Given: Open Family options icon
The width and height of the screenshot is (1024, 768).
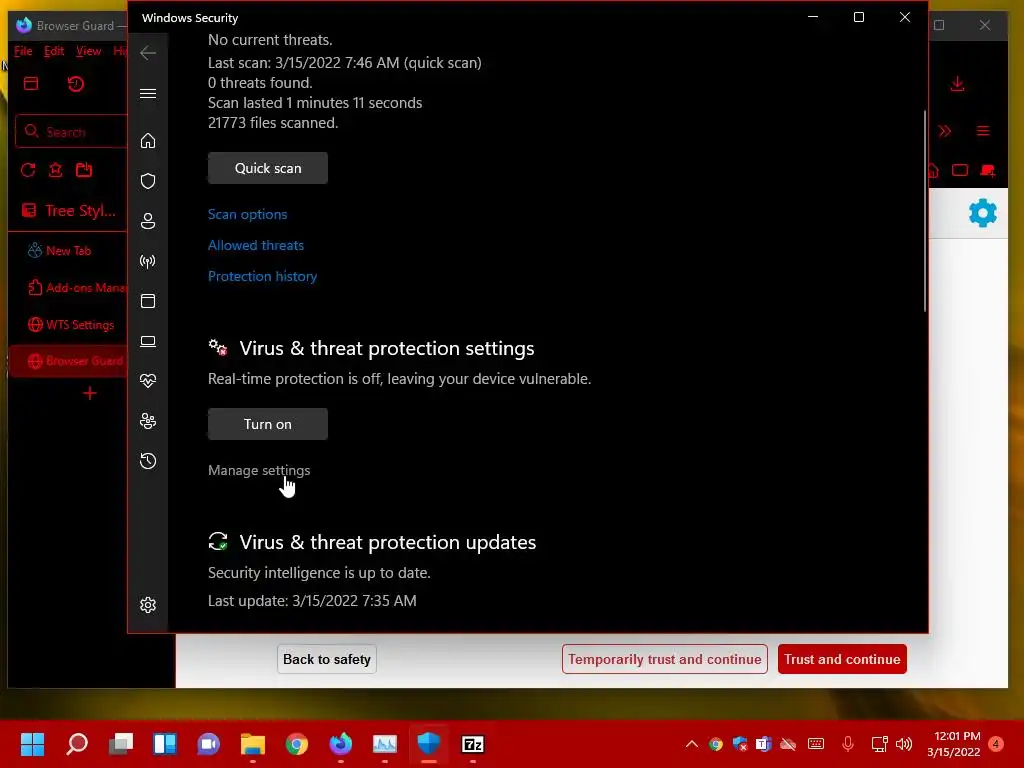Looking at the screenshot, I should point(148,421).
